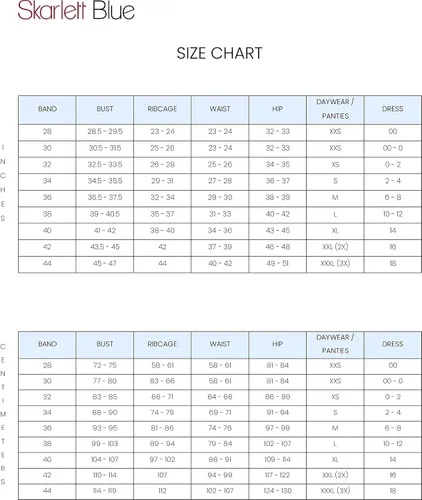Image resolution: width=422 pixels, height=500 pixels.
Task: Click DAYWEAR / PANTIES header in inches table
Action: (x=335, y=110)
